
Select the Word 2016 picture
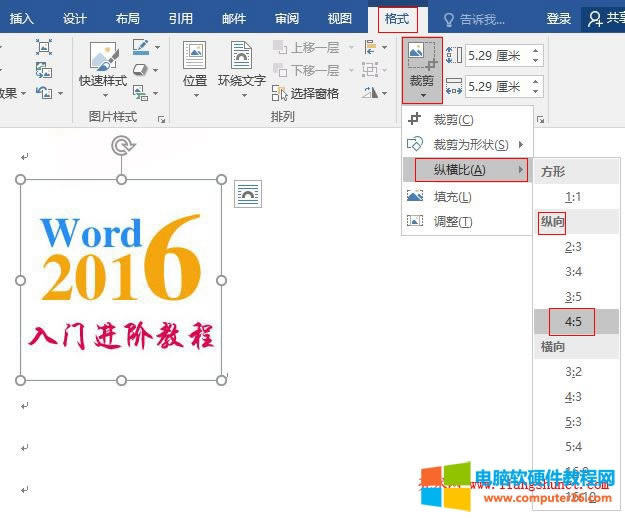[x=121, y=280]
